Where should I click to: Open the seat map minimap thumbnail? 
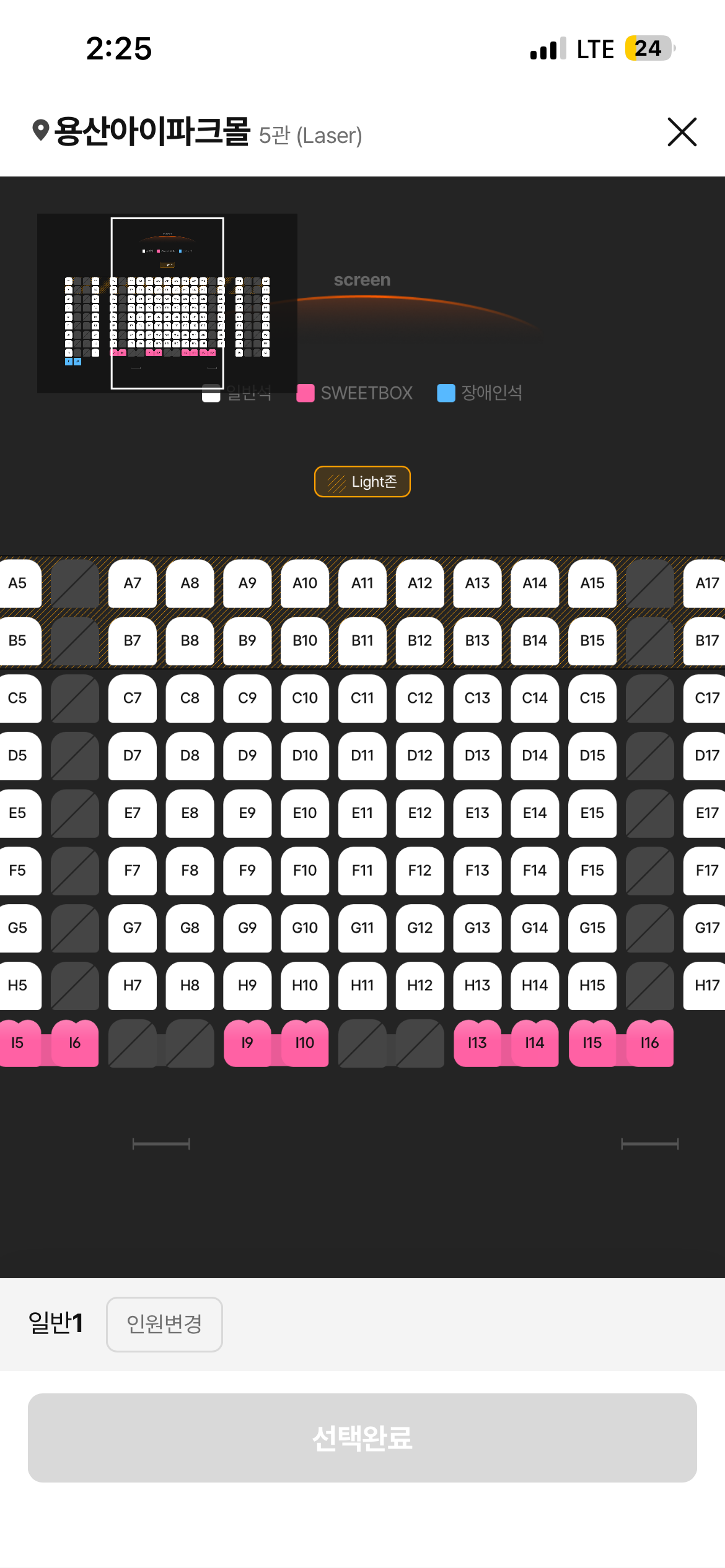[x=167, y=303]
